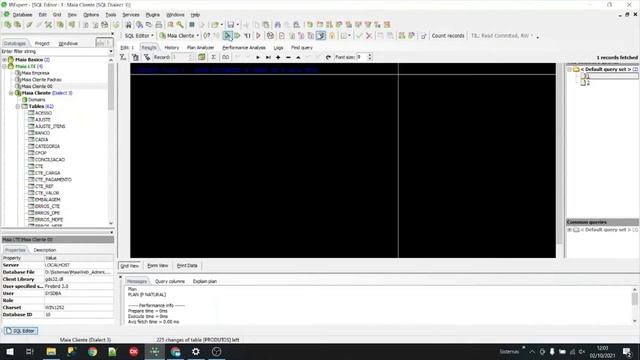The height and width of the screenshot is (360, 640).
Task: Adjust the Font size stepper arrows
Action: pos(369,57)
